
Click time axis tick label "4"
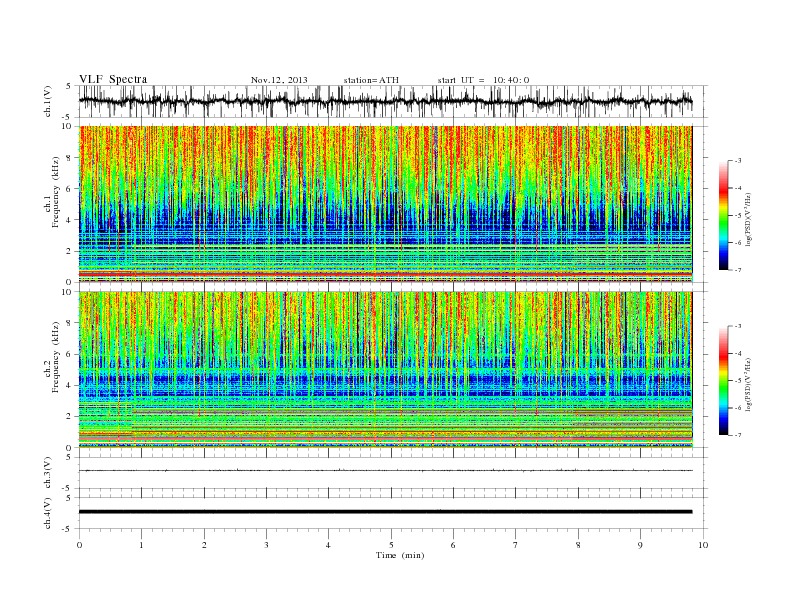[329, 545]
